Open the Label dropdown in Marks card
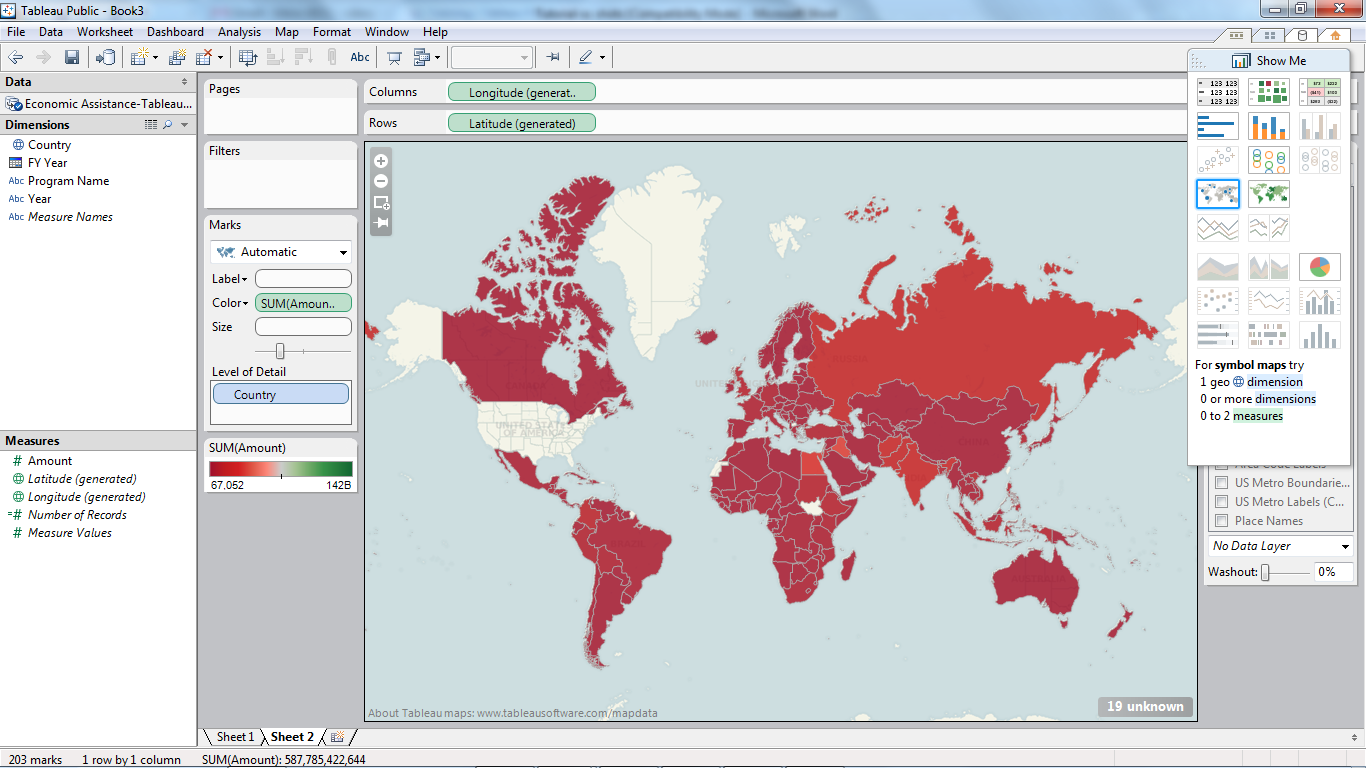The image size is (1366, 768). (230, 279)
